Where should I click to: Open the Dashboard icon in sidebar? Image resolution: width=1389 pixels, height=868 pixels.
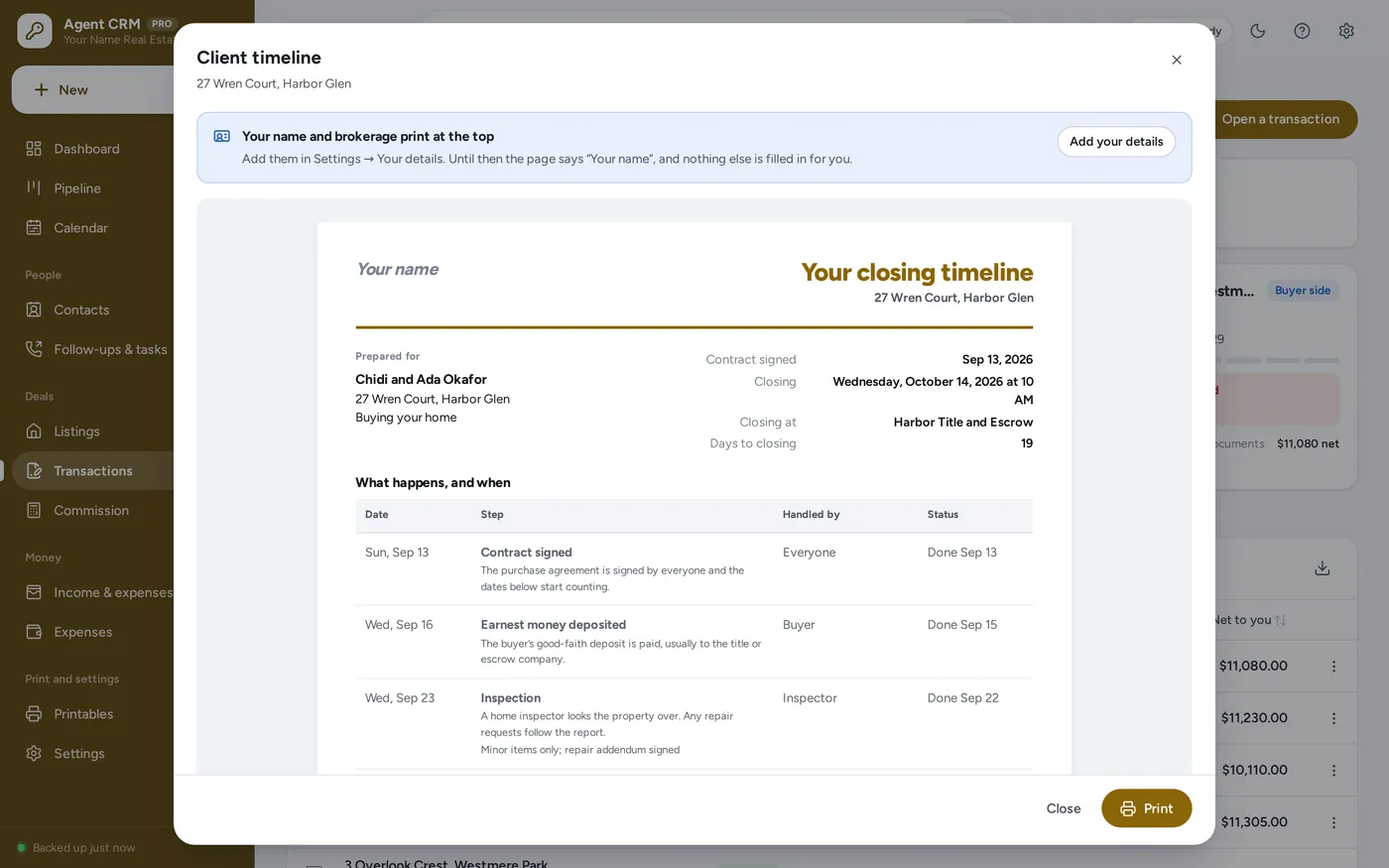(34, 149)
